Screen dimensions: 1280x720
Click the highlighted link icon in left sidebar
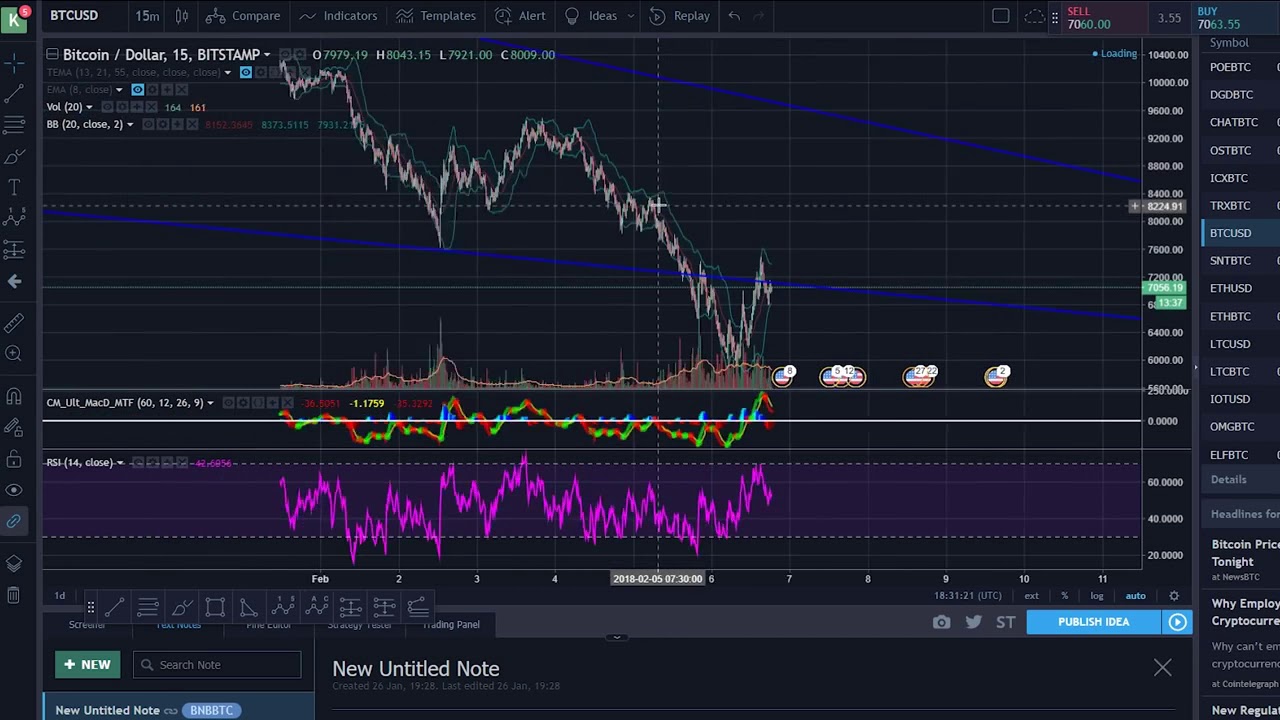coord(14,521)
